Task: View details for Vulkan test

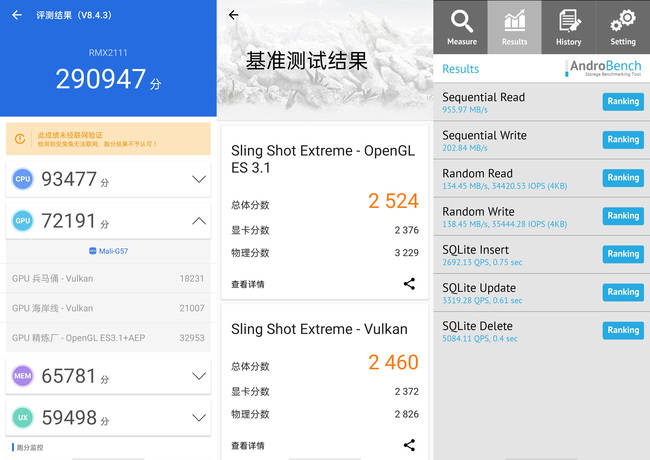Action: (247, 445)
